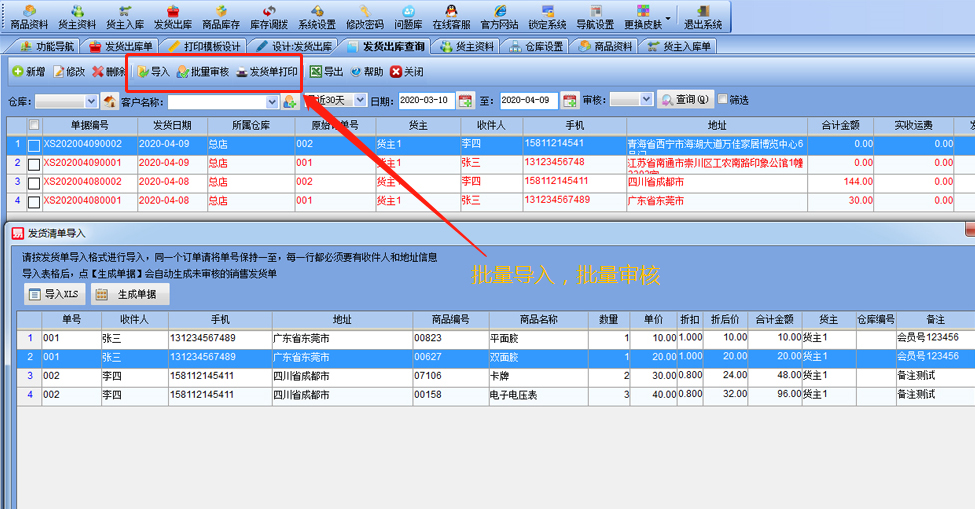The width and height of the screenshot is (975, 509).
Task: Open calendar picker beside start date 2020-03-10
Action: [465, 101]
